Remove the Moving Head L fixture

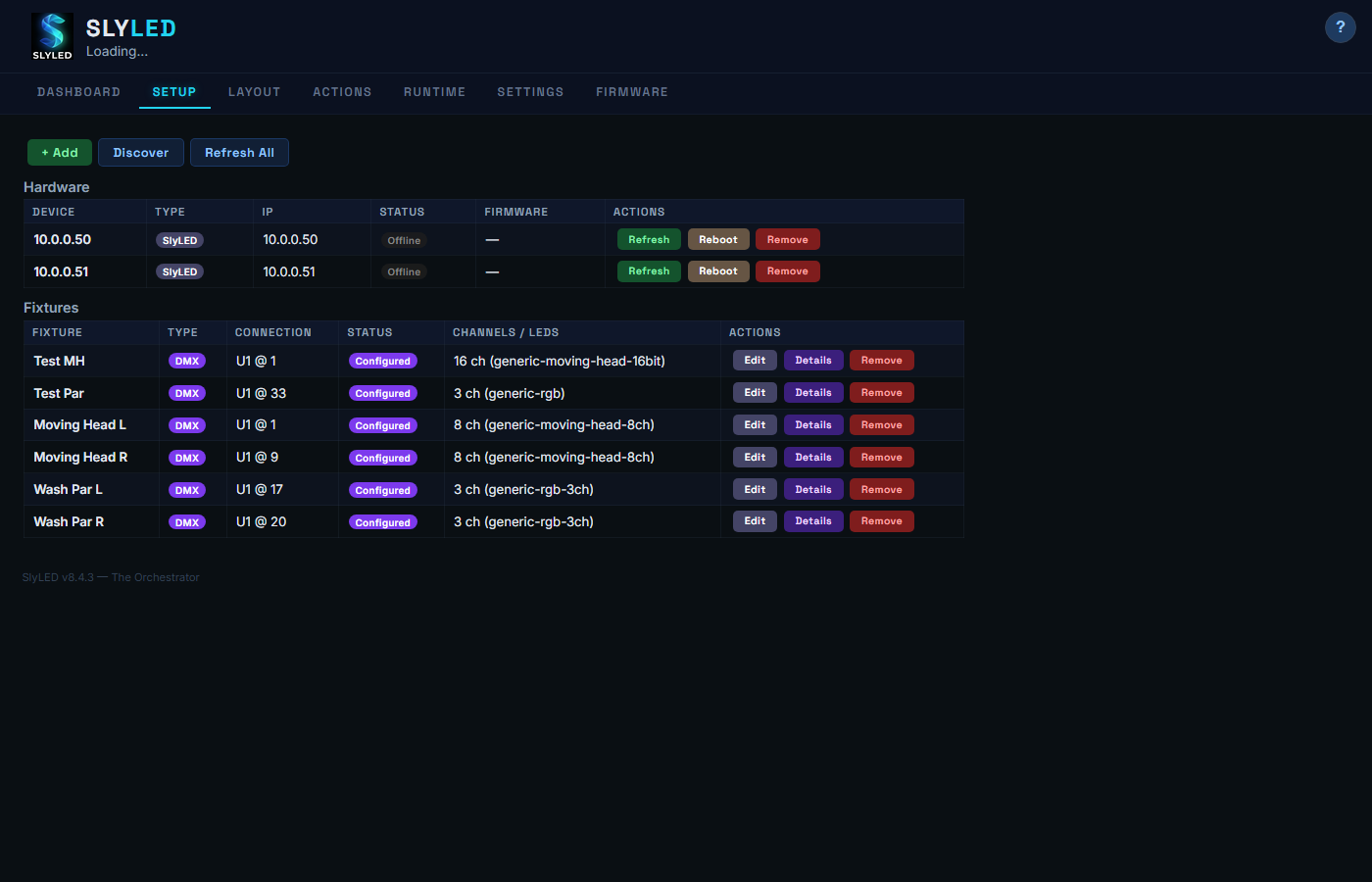[x=881, y=425]
